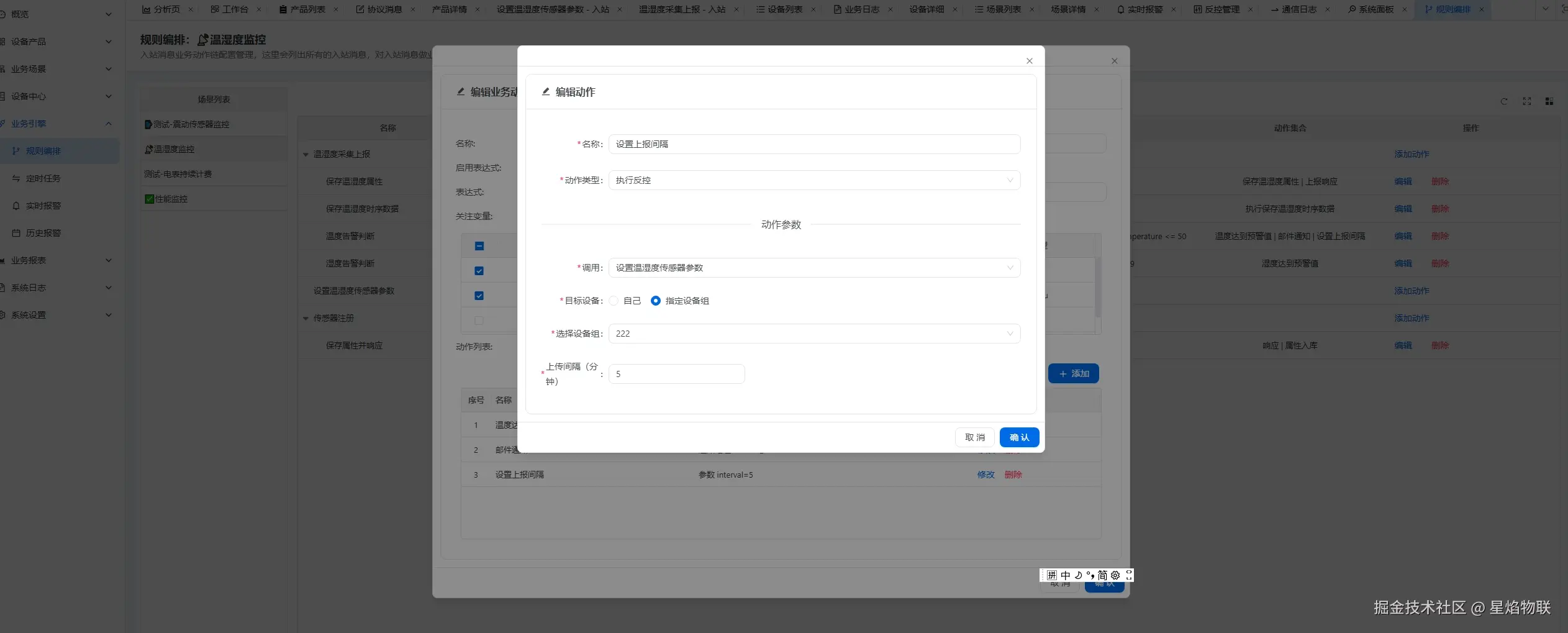Click the pencil icon beside 编辑动作 title
Image resolution: width=1568 pixels, height=633 pixels.
pos(546,92)
